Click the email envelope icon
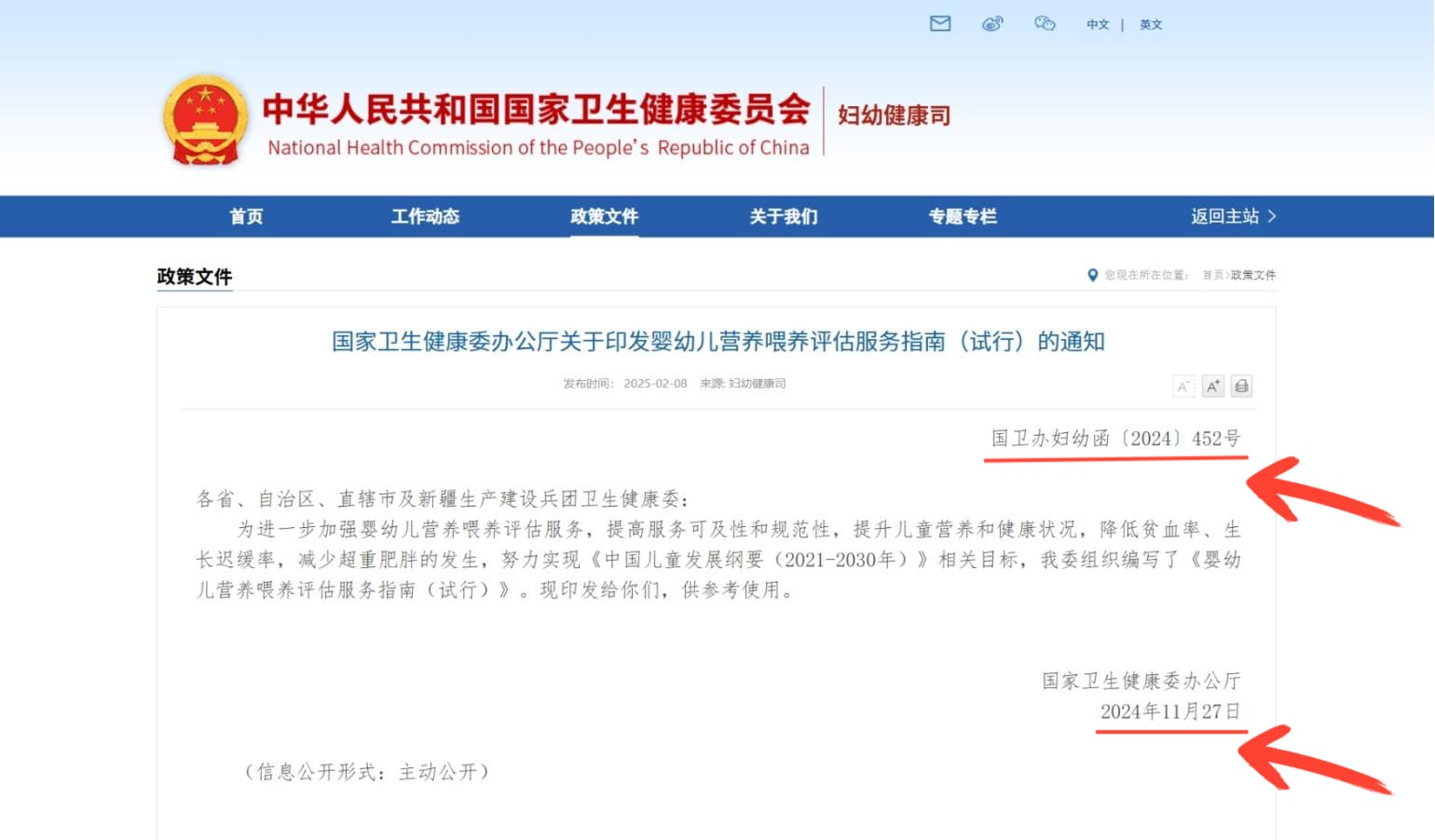 pyautogui.click(x=940, y=24)
